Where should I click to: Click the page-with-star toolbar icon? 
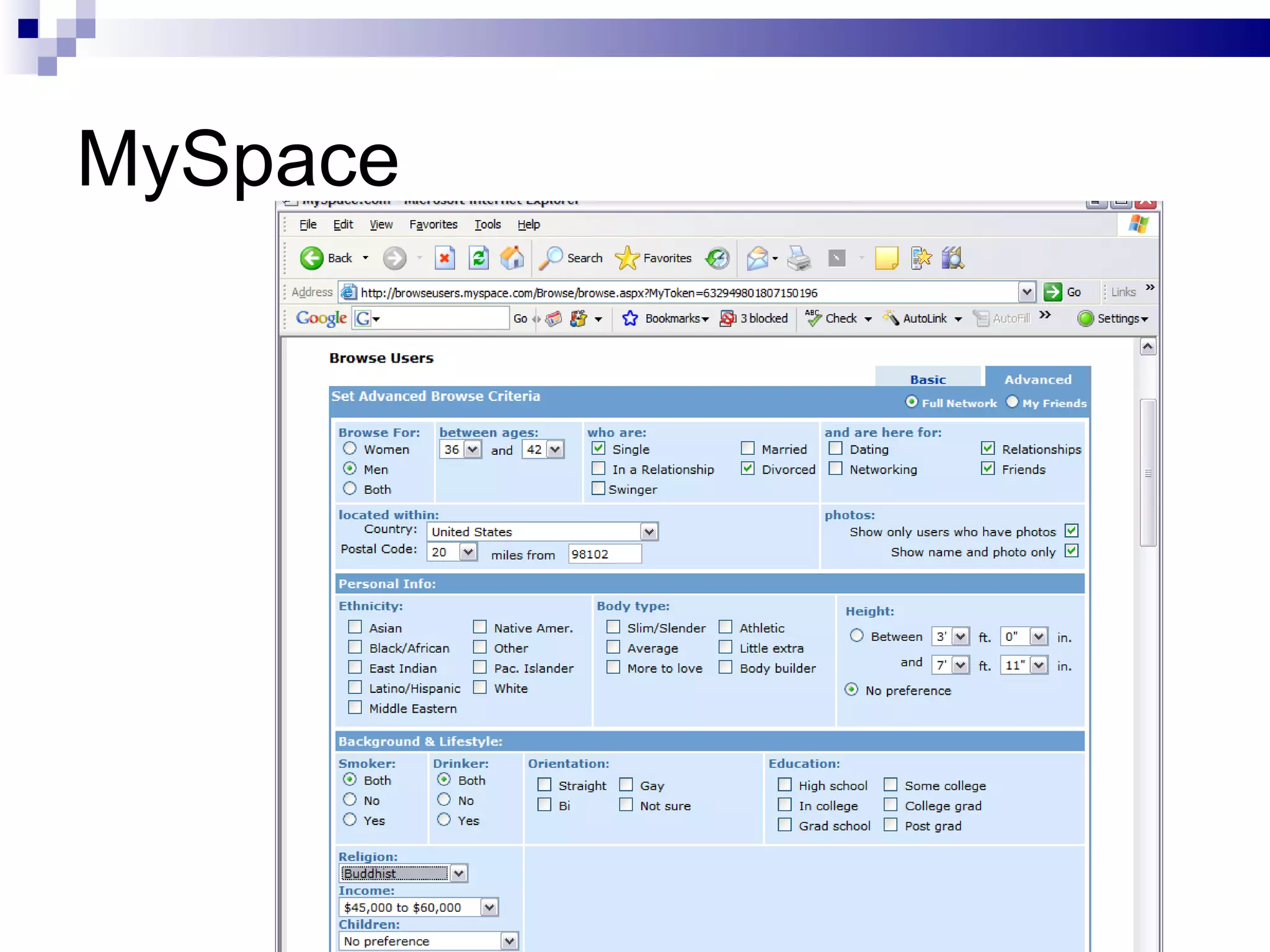(921, 258)
